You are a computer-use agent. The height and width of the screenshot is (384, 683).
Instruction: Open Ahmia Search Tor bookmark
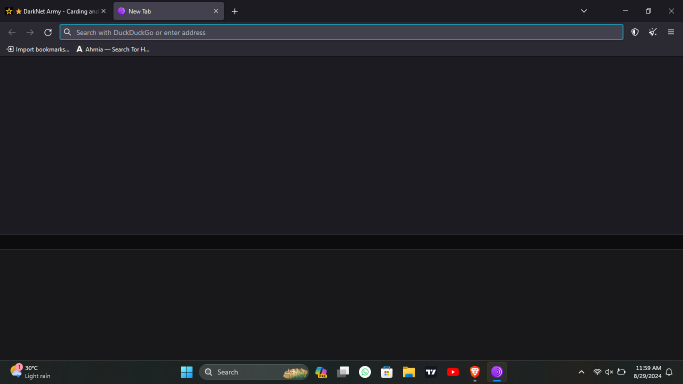click(113, 49)
